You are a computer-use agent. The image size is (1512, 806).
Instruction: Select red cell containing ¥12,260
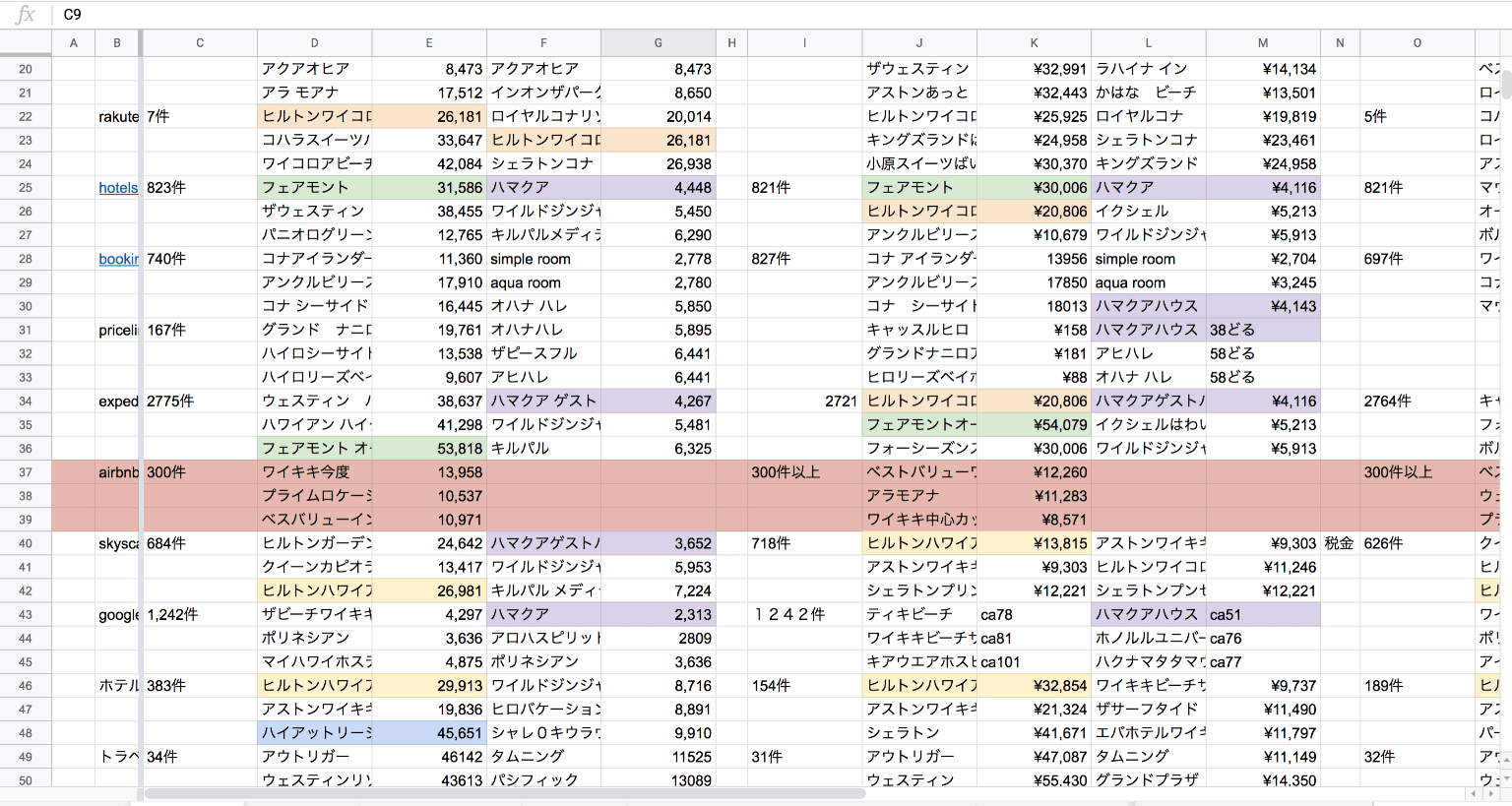point(1035,472)
